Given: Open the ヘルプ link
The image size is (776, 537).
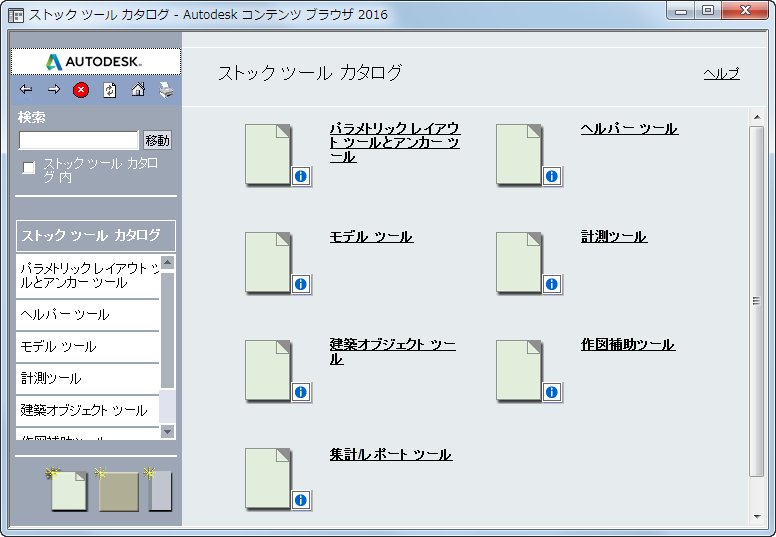Looking at the screenshot, I should (x=722, y=74).
